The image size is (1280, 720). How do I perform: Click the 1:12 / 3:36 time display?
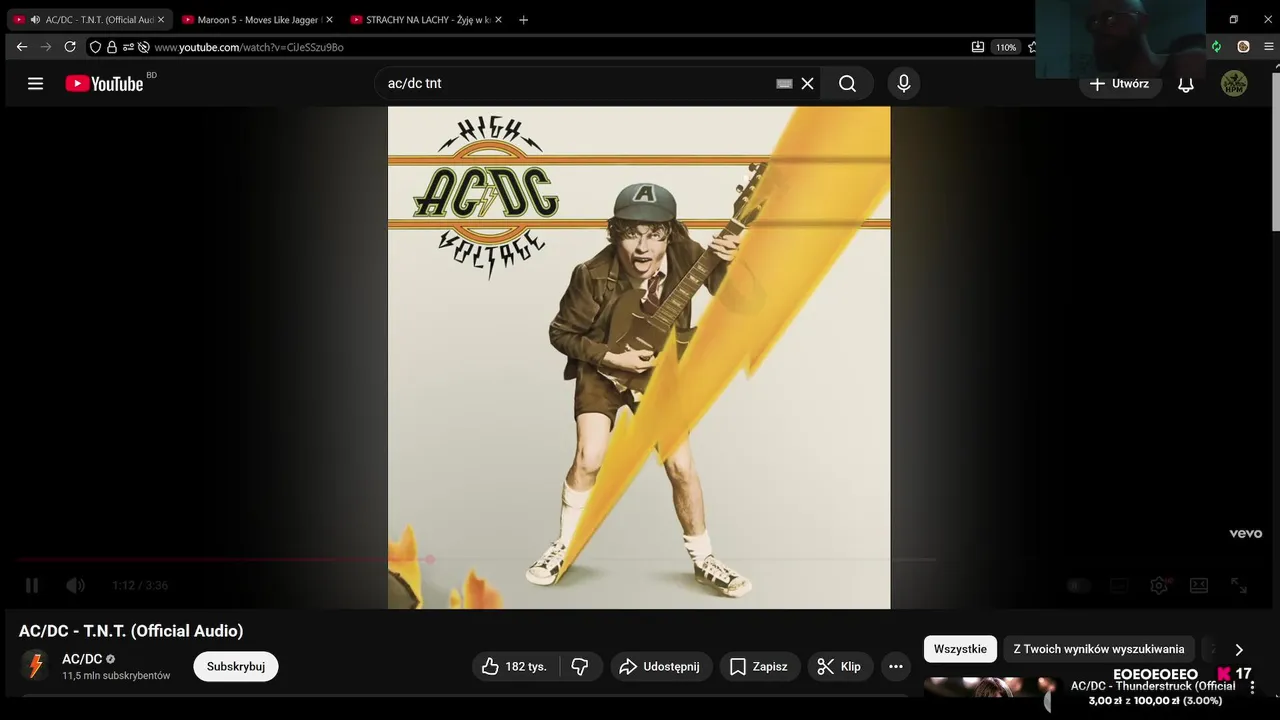140,585
